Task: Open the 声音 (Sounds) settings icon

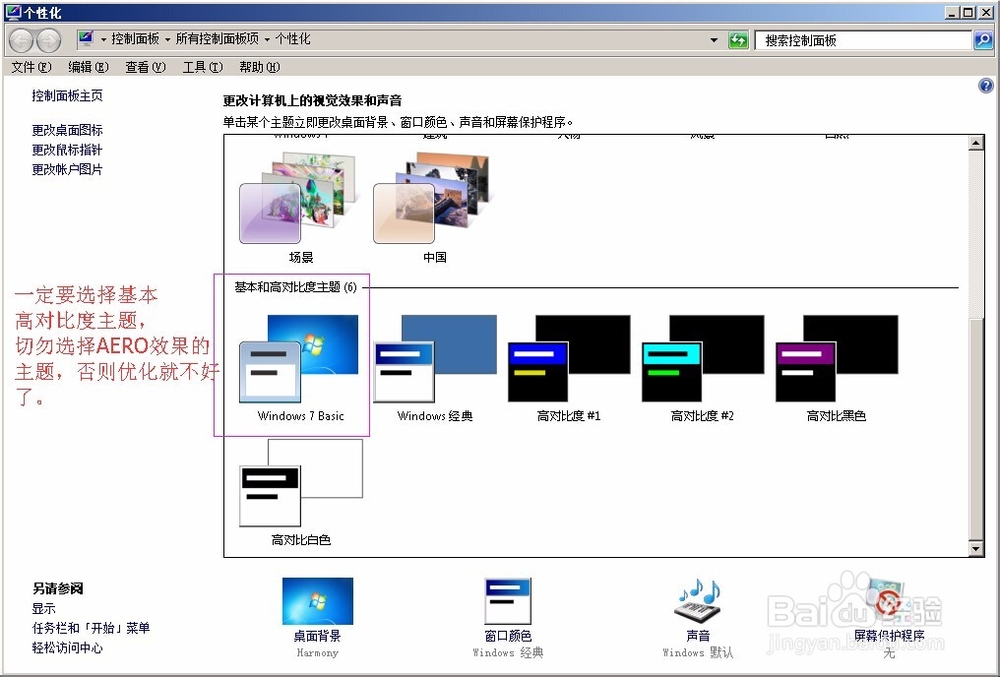Action: click(697, 600)
